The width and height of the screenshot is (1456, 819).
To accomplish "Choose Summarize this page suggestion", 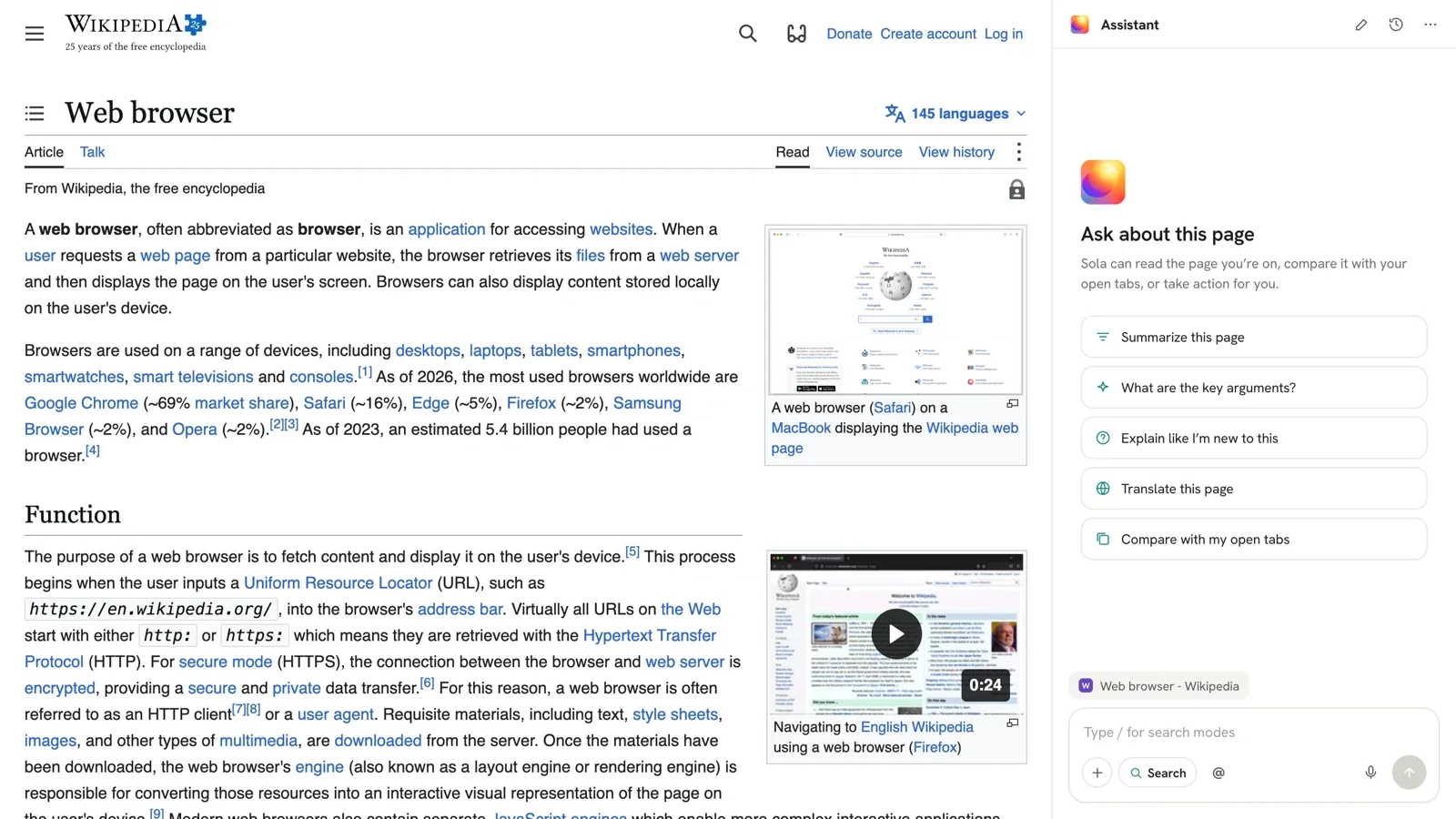I will (x=1254, y=337).
